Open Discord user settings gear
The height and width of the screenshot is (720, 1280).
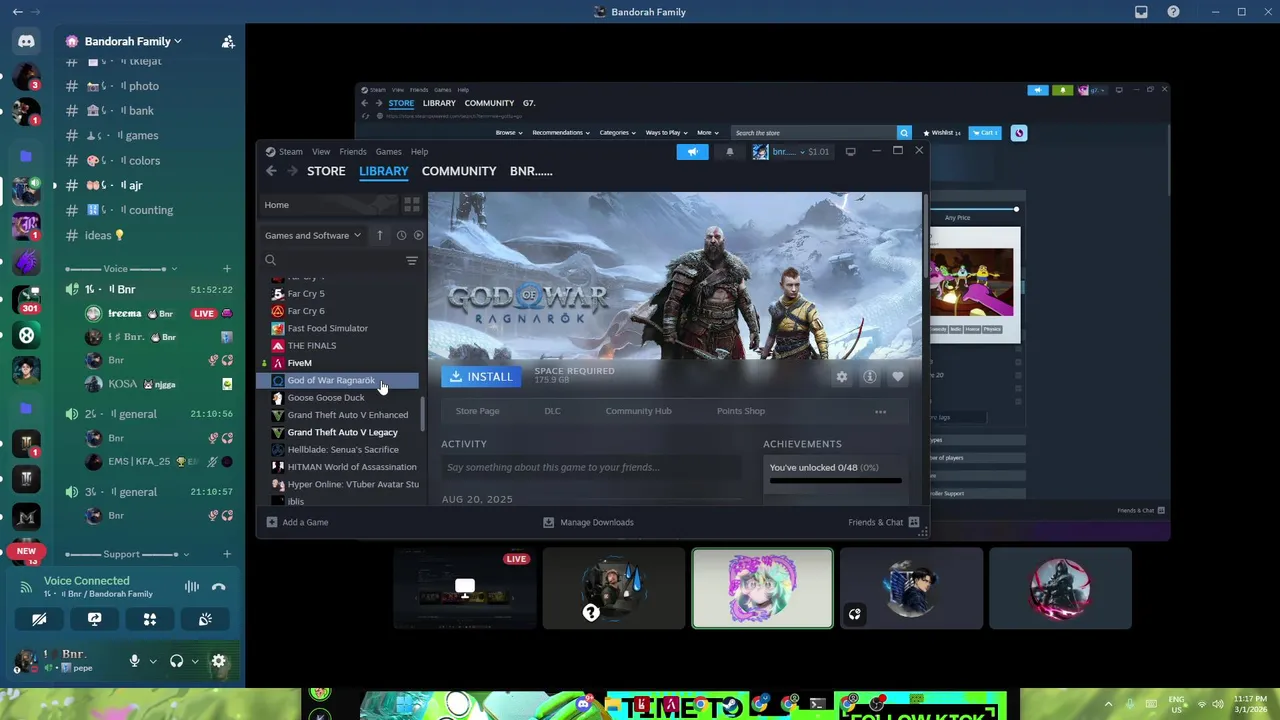[x=219, y=661]
